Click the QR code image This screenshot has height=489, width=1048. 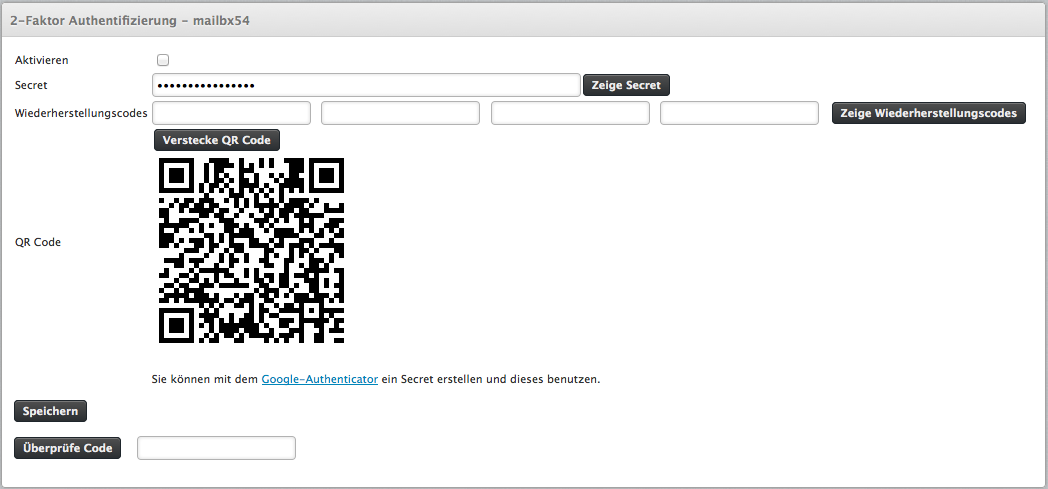[x=251, y=251]
